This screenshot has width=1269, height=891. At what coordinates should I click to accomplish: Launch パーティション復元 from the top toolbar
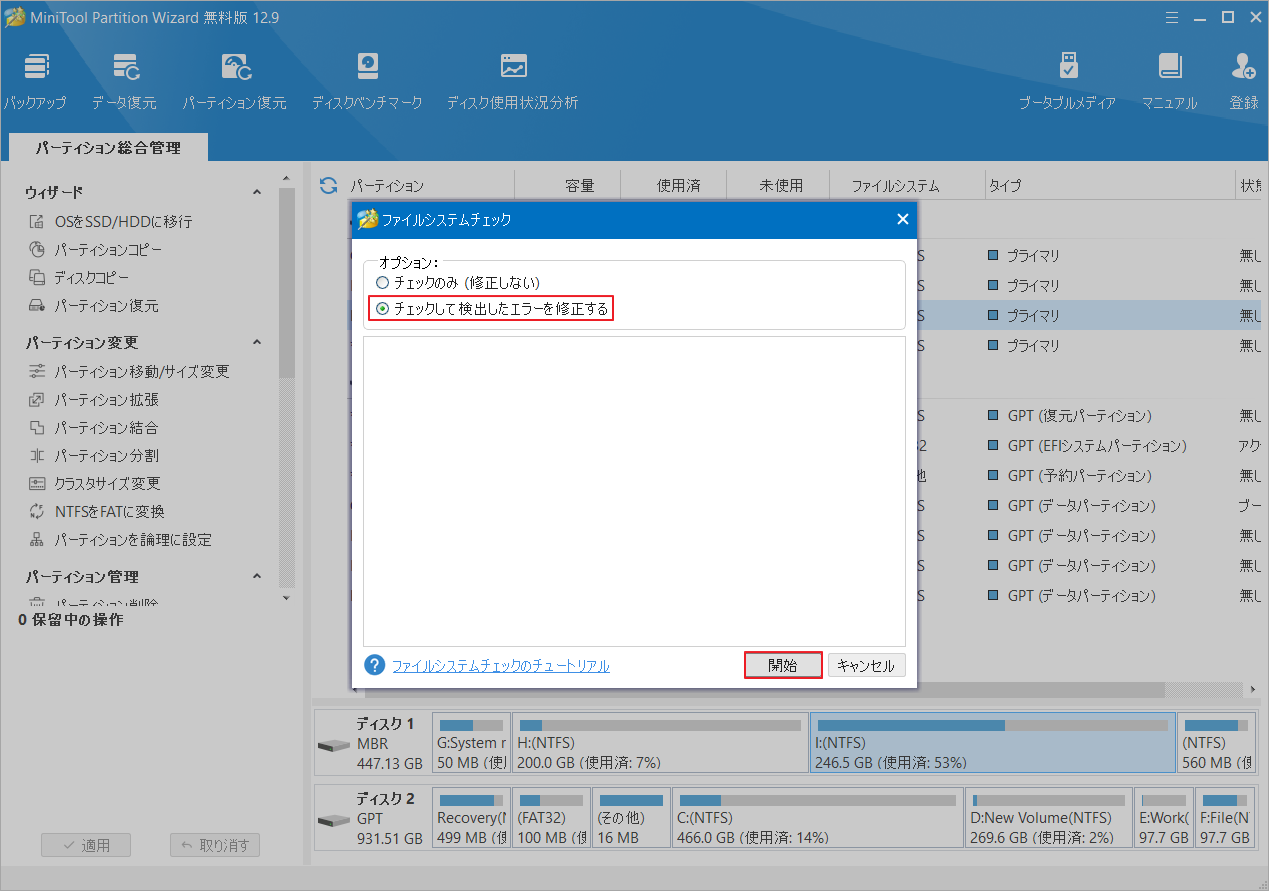click(235, 81)
